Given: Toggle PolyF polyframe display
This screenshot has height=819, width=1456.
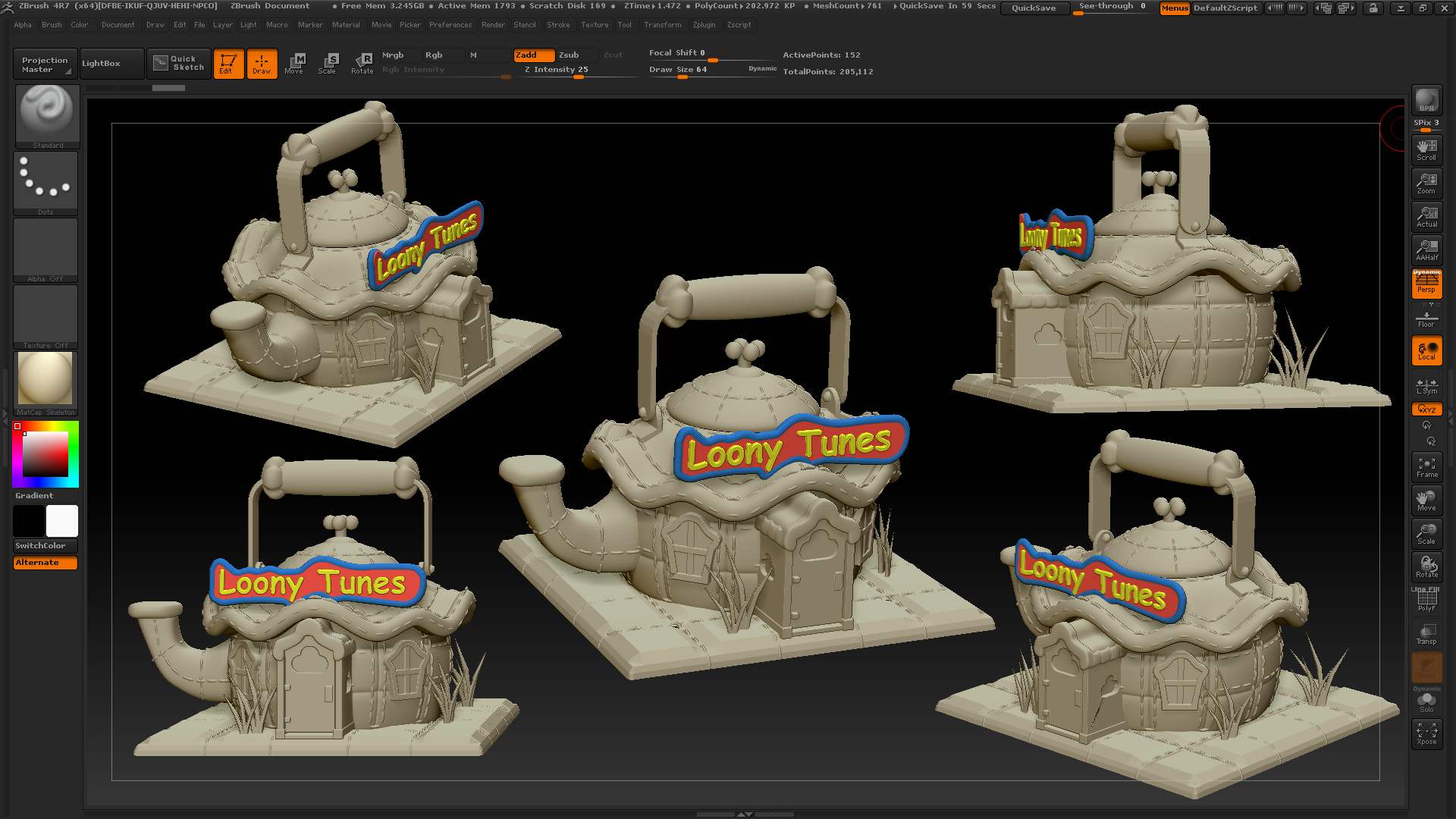Looking at the screenshot, I should tap(1426, 600).
